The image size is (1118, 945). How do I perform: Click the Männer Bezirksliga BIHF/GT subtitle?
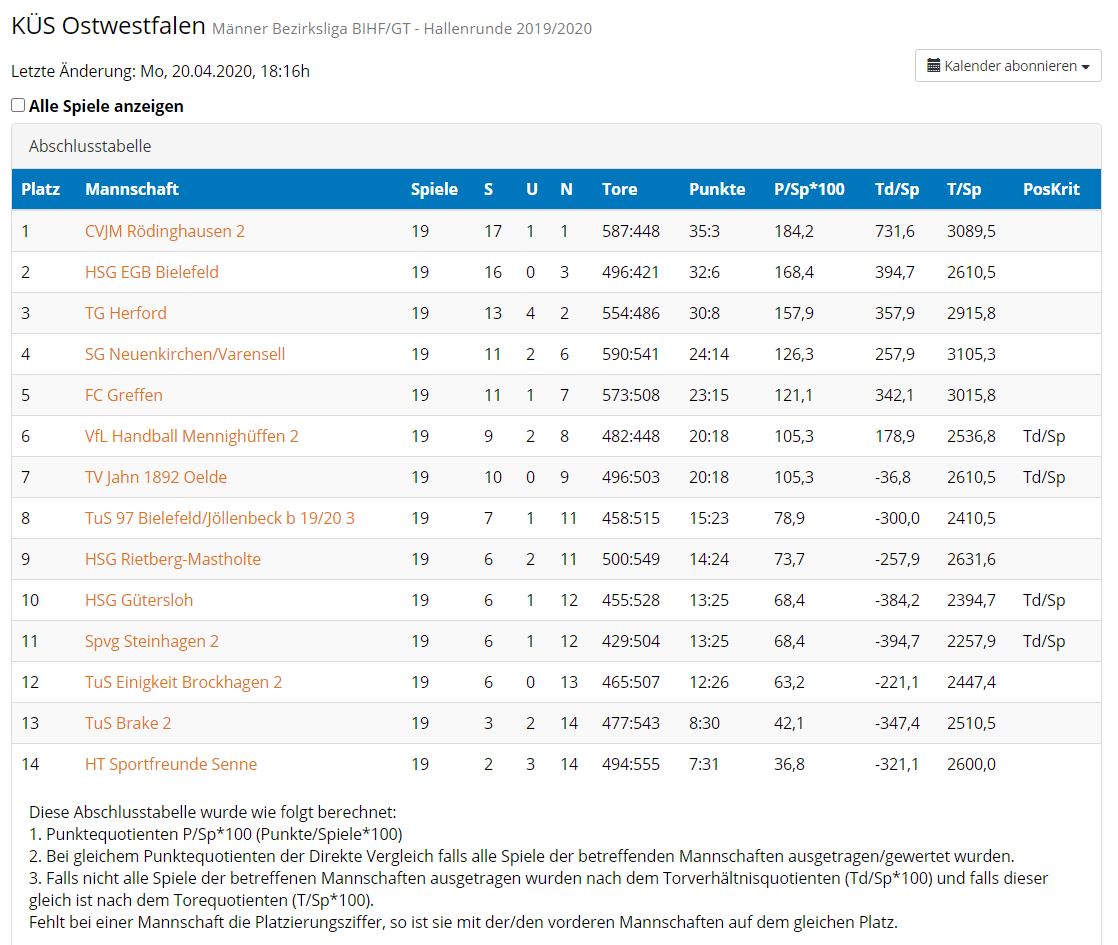402,29
